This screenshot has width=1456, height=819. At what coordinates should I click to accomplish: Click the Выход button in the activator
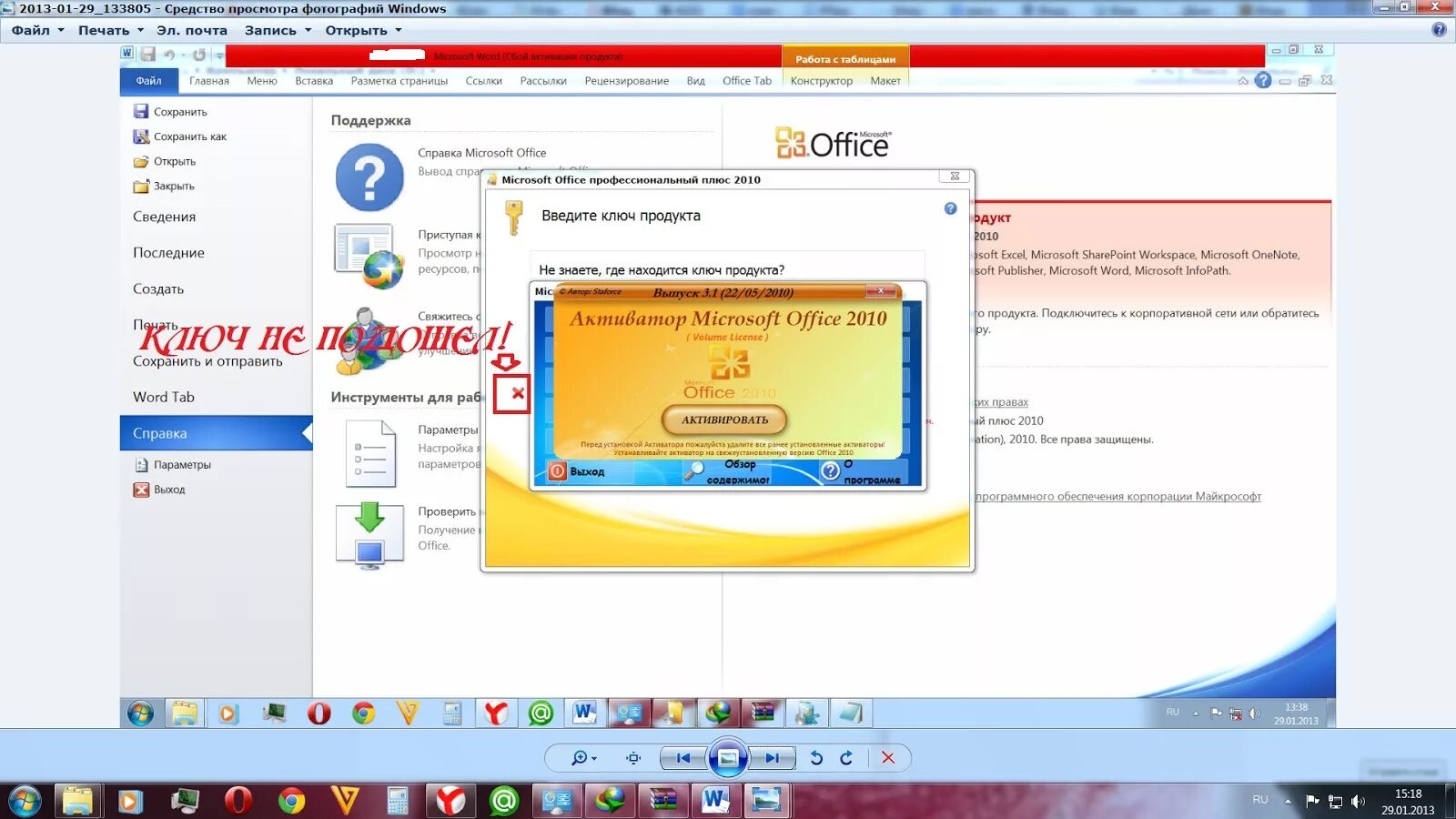pyautogui.click(x=578, y=471)
